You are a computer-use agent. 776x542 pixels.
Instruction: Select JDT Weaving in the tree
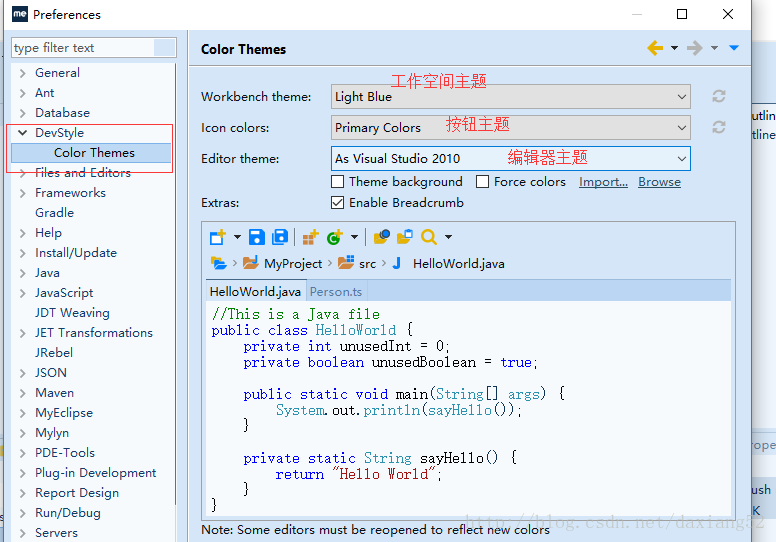[x=72, y=313]
